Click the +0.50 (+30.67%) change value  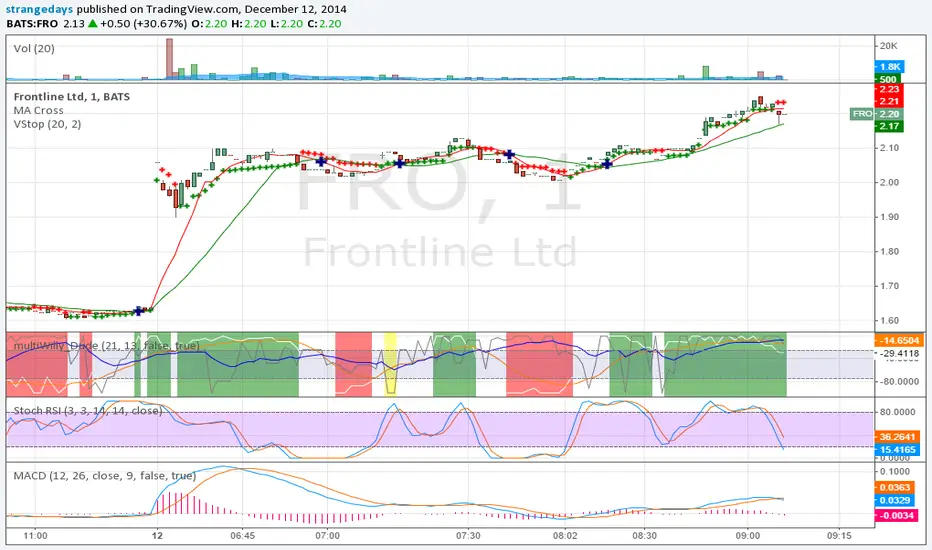point(143,24)
